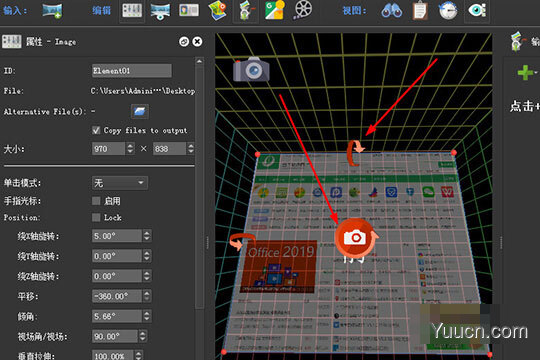
Task: Click the 视图: toolbar label
Action: 354,10
